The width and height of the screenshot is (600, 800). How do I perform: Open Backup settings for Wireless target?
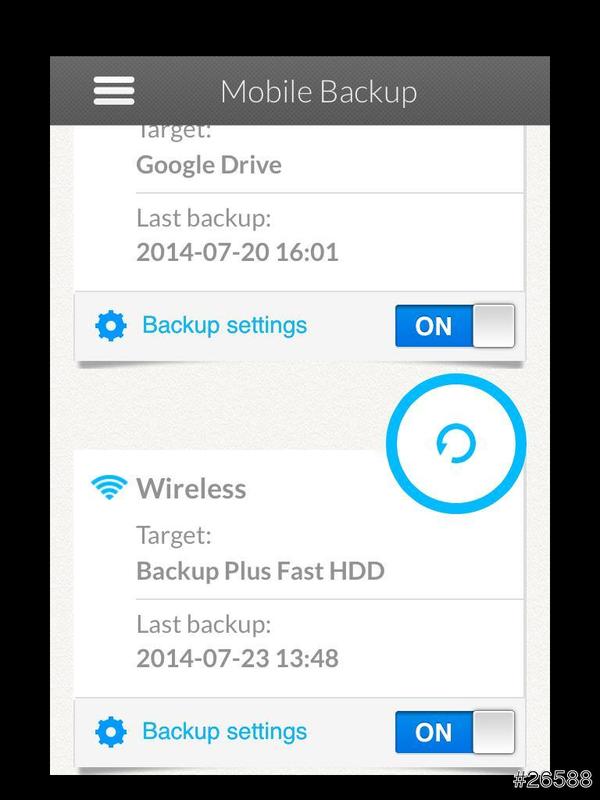(224, 731)
